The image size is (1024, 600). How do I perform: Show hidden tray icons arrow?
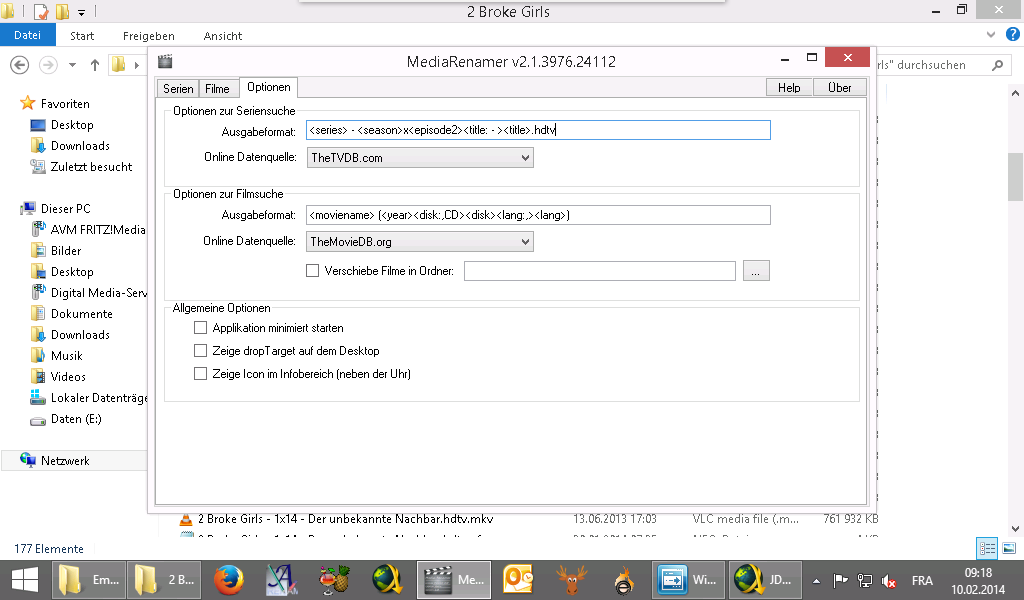click(816, 580)
